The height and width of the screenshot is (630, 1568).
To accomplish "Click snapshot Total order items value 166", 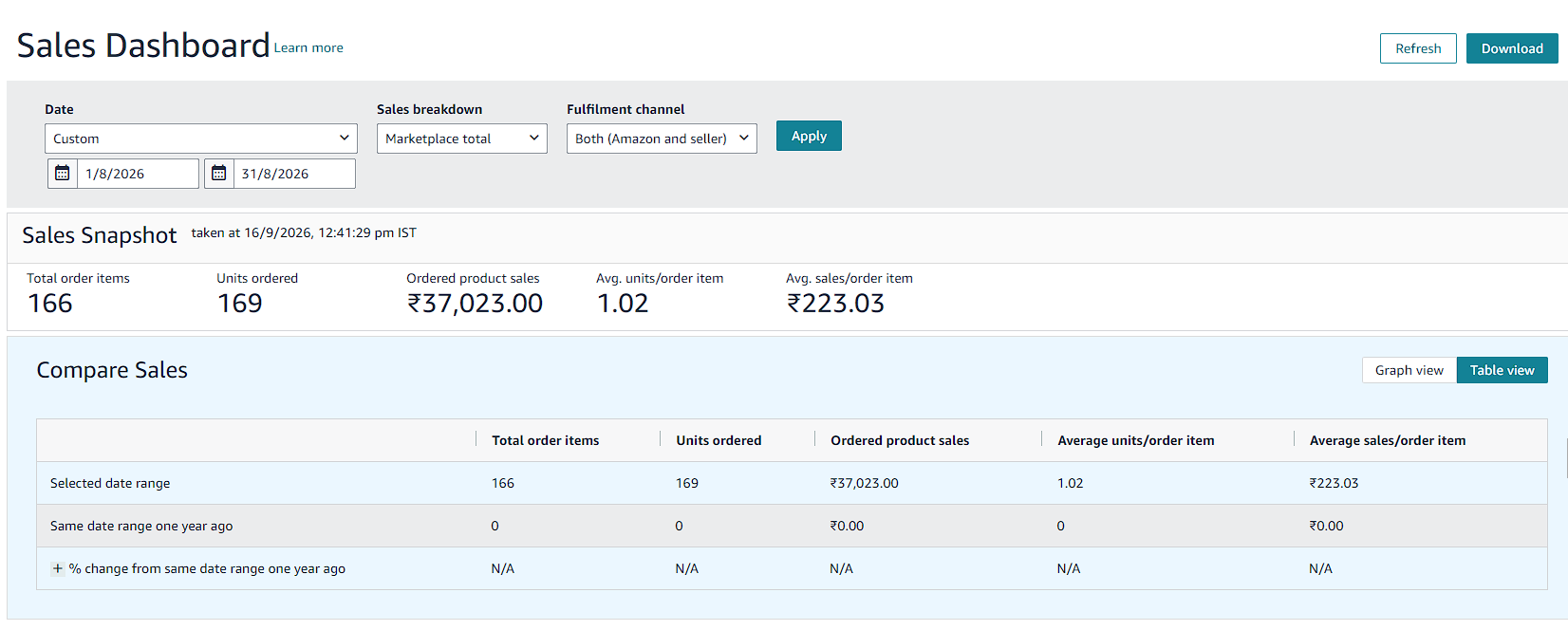I will click(50, 304).
